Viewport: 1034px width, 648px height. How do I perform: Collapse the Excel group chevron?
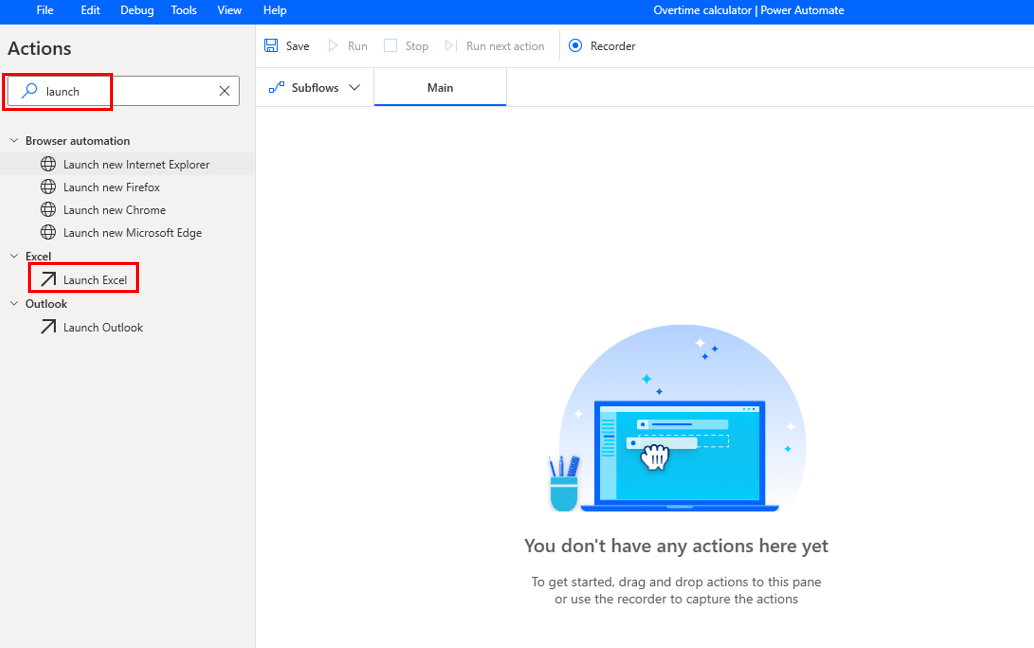point(14,256)
